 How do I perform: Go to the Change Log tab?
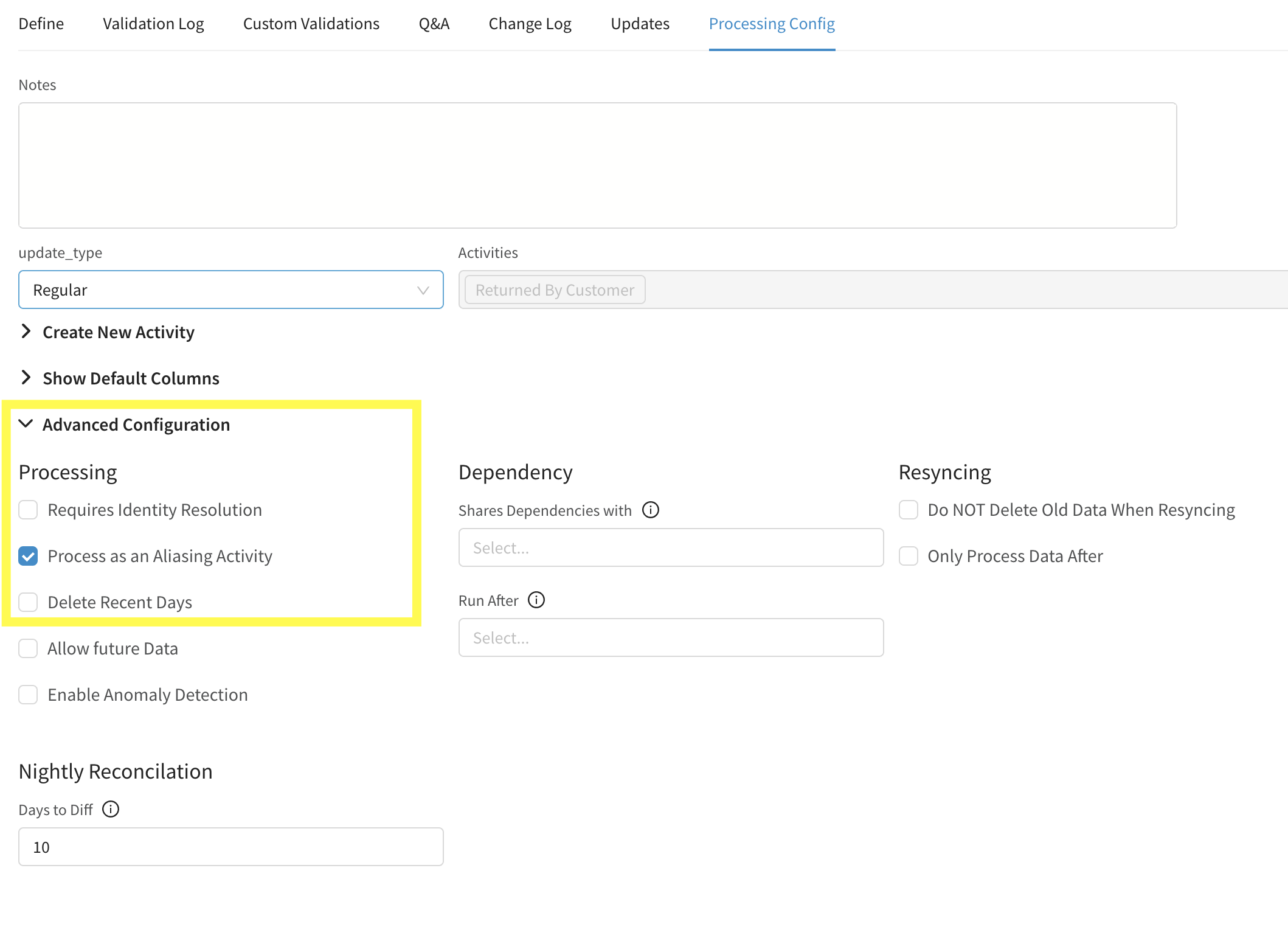click(530, 24)
